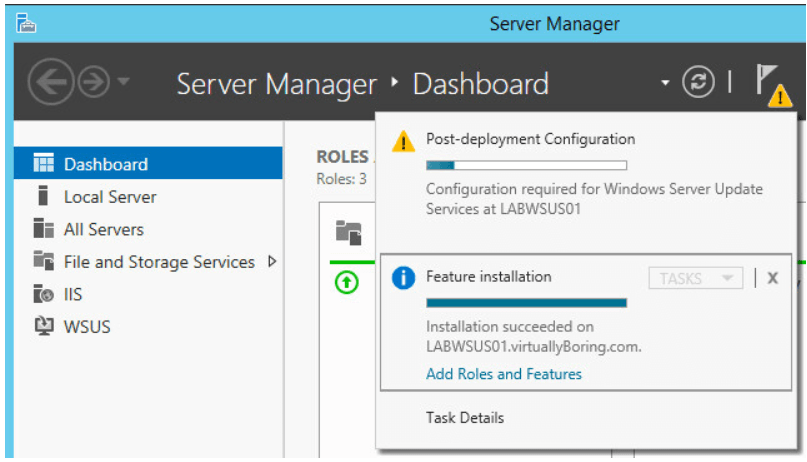Viewport: 807px width, 462px height.
Task: Click the Dashboard grid icon
Action: point(43,163)
